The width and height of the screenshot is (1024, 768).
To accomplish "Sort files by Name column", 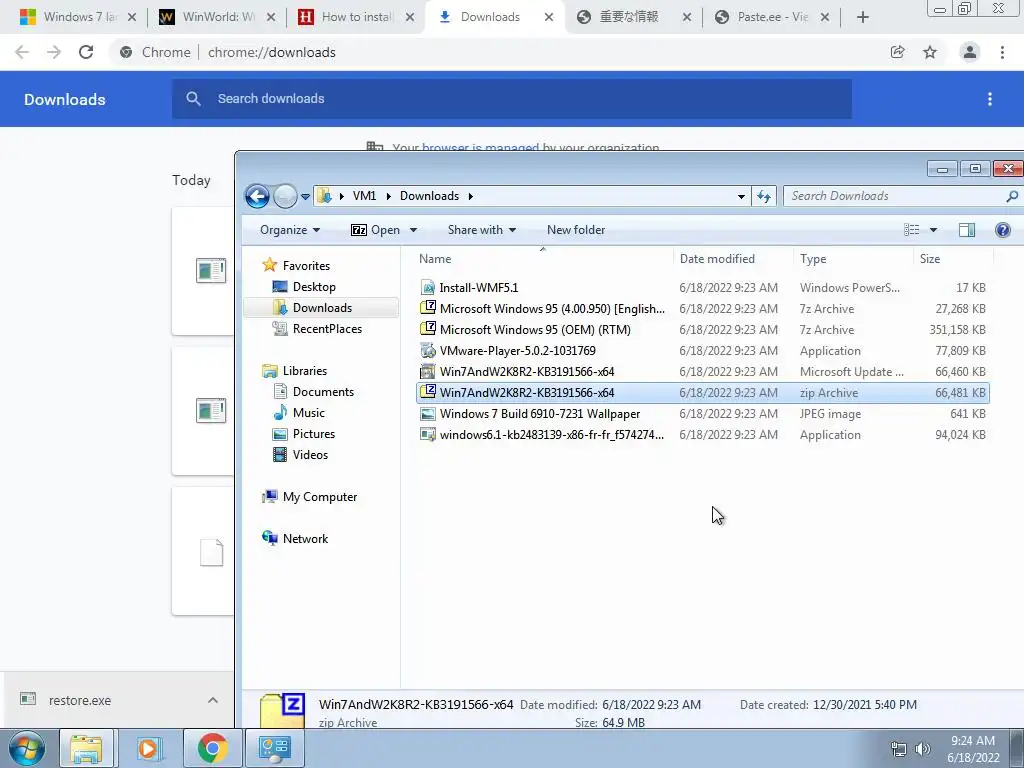I will coord(435,259).
